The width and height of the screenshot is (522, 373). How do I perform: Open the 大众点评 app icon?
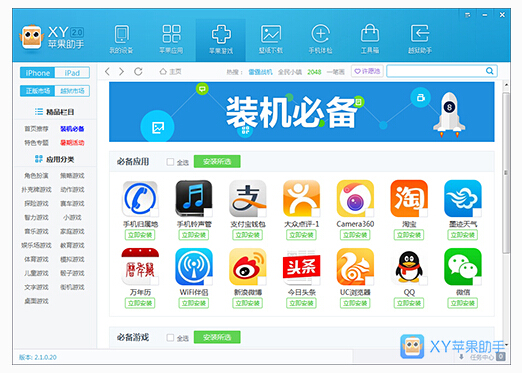tap(301, 199)
